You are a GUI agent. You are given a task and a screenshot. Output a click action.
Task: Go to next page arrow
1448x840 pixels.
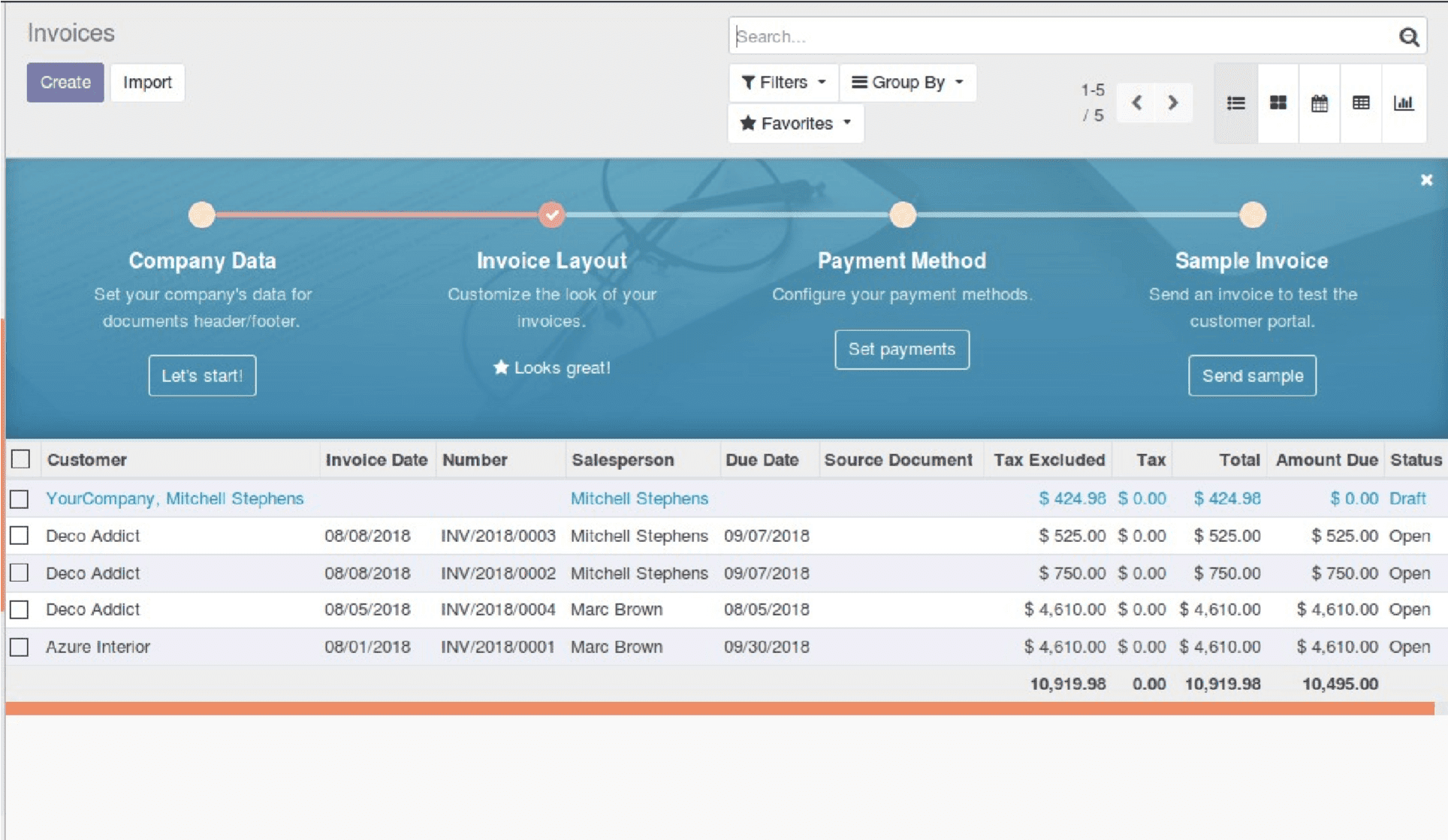point(1172,103)
